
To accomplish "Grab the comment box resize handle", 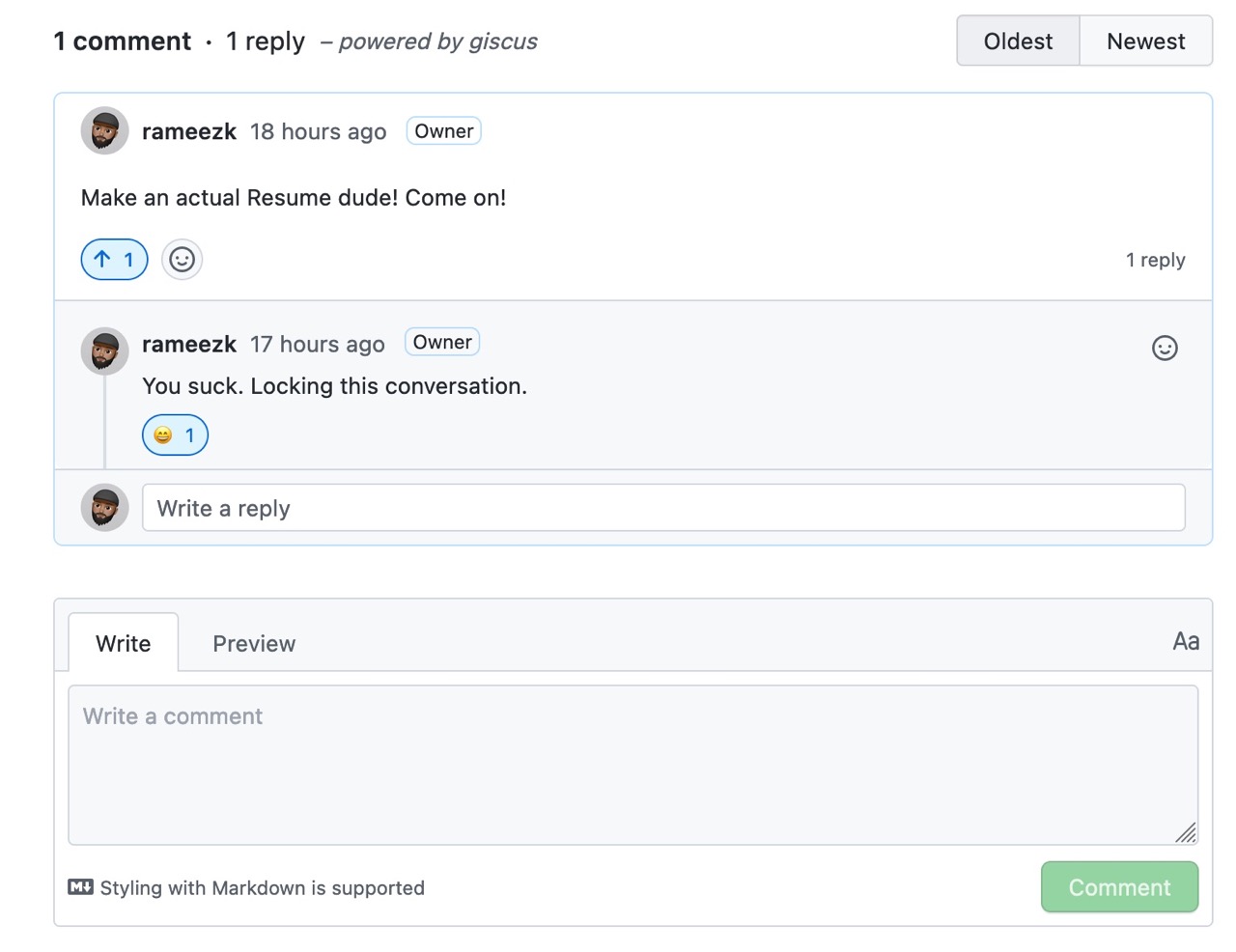I will [x=1186, y=832].
